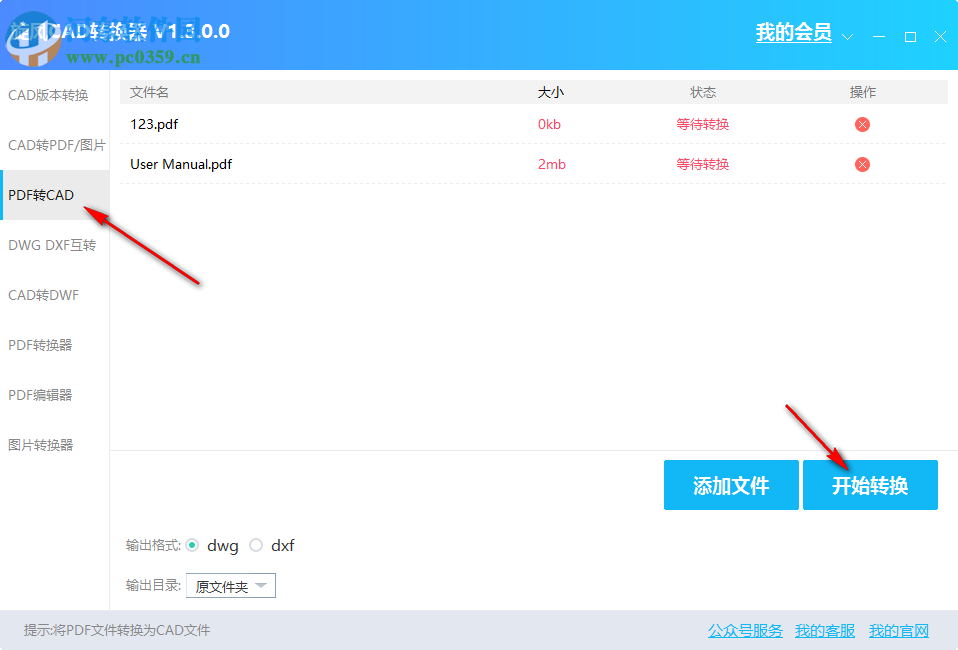958x650 pixels.
Task: Select the dwg output format radio button
Action: click(192, 545)
